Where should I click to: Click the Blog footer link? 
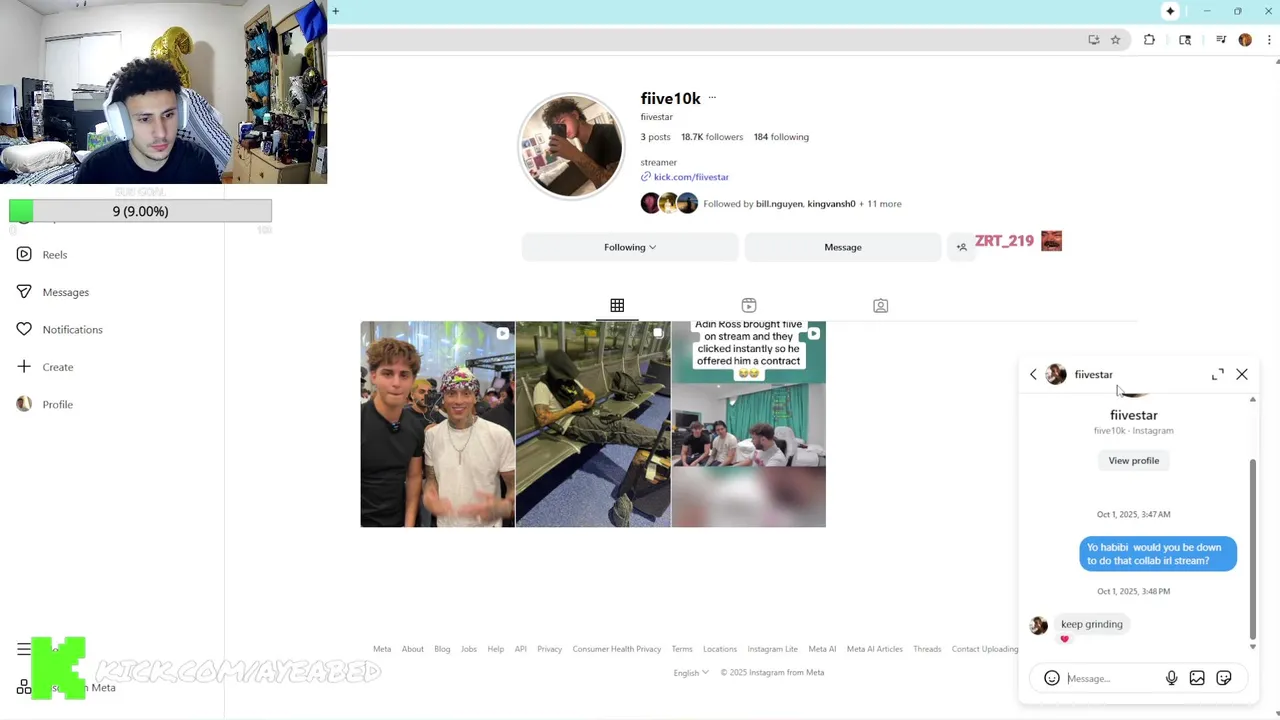[x=442, y=649]
